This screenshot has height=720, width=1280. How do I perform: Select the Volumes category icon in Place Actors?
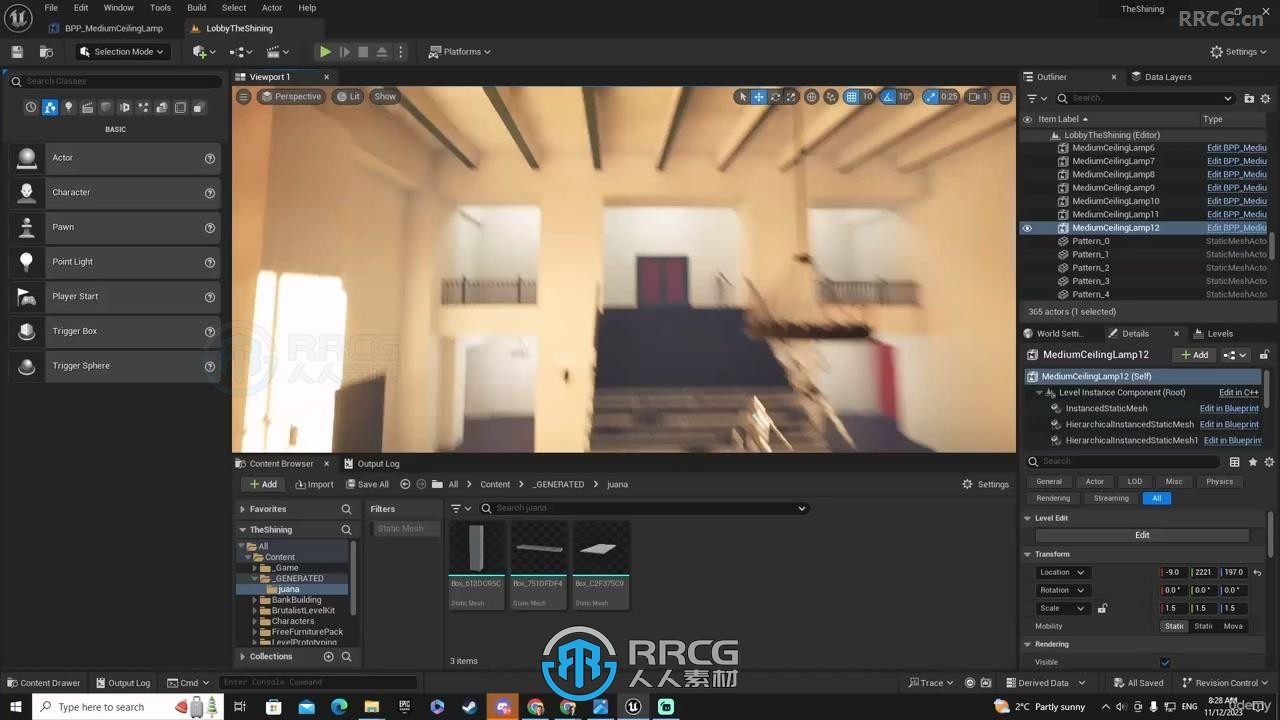tap(180, 107)
